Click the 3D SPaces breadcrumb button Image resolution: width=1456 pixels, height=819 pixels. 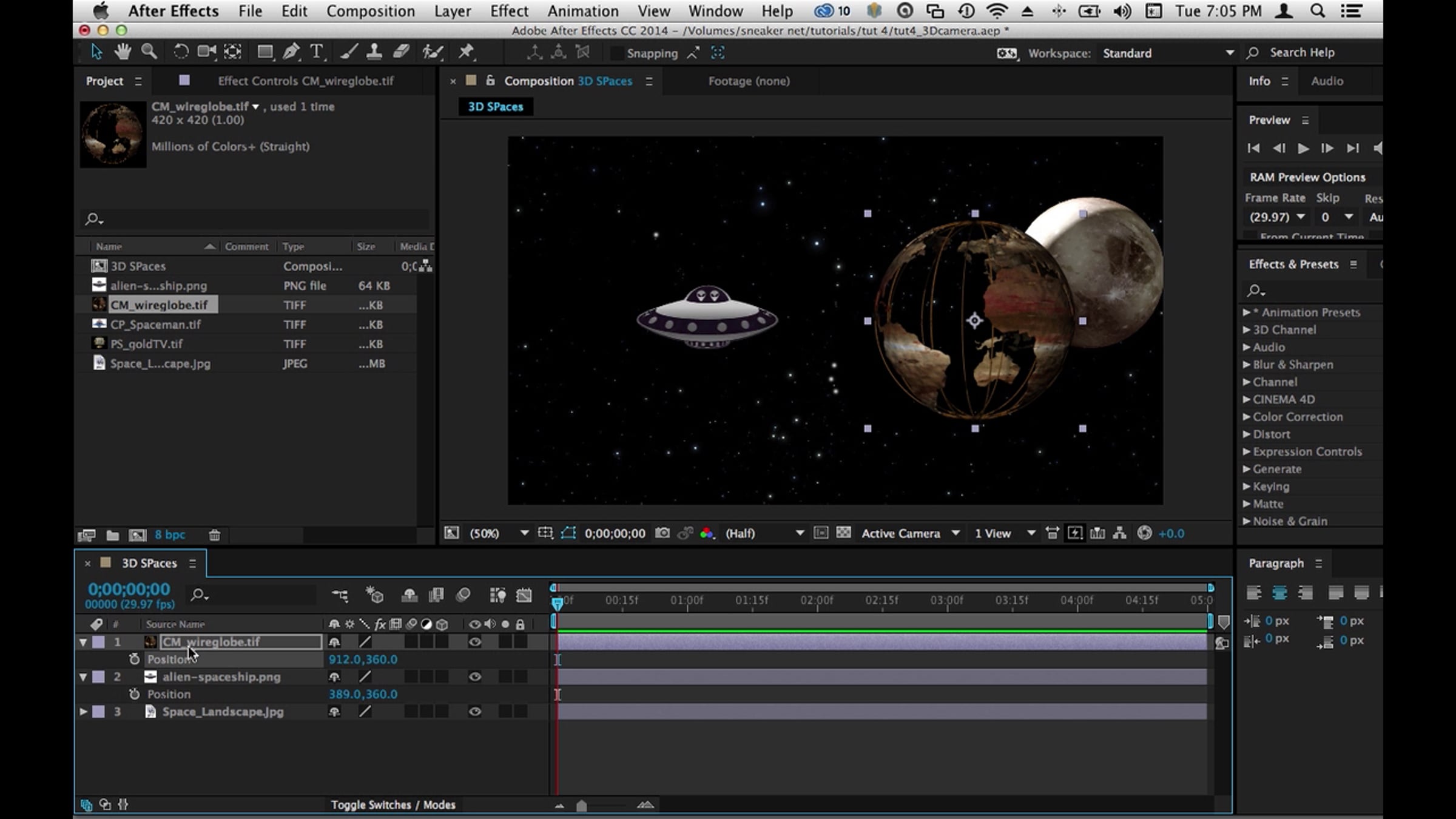tap(495, 107)
